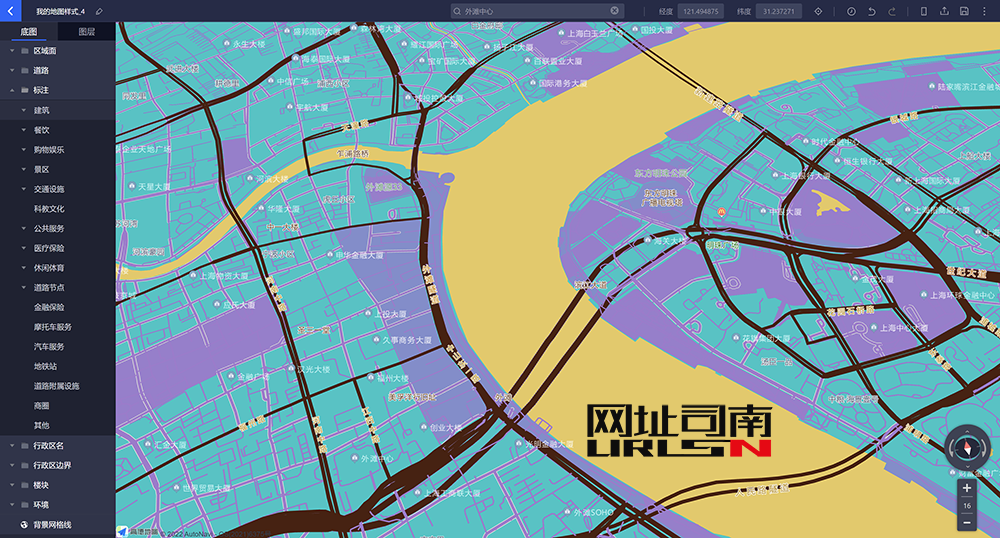Image resolution: width=1000 pixels, height=538 pixels.
Task: Expand the 购物娱乐 sub-item arrow
Action: pos(24,150)
